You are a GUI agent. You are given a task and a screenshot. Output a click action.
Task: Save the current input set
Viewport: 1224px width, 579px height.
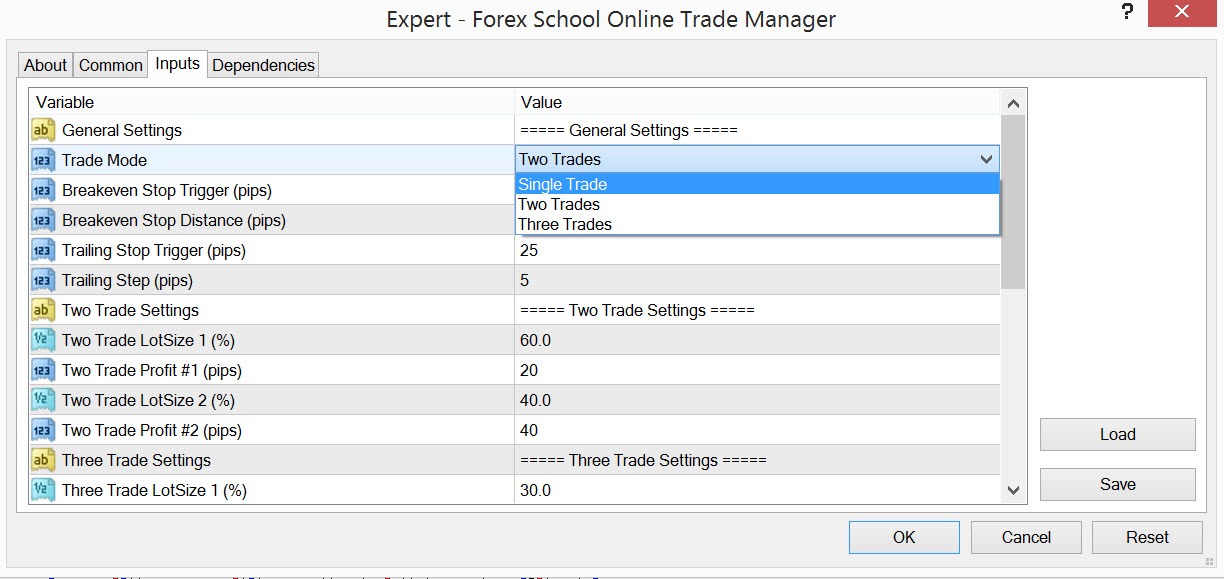coord(1117,484)
